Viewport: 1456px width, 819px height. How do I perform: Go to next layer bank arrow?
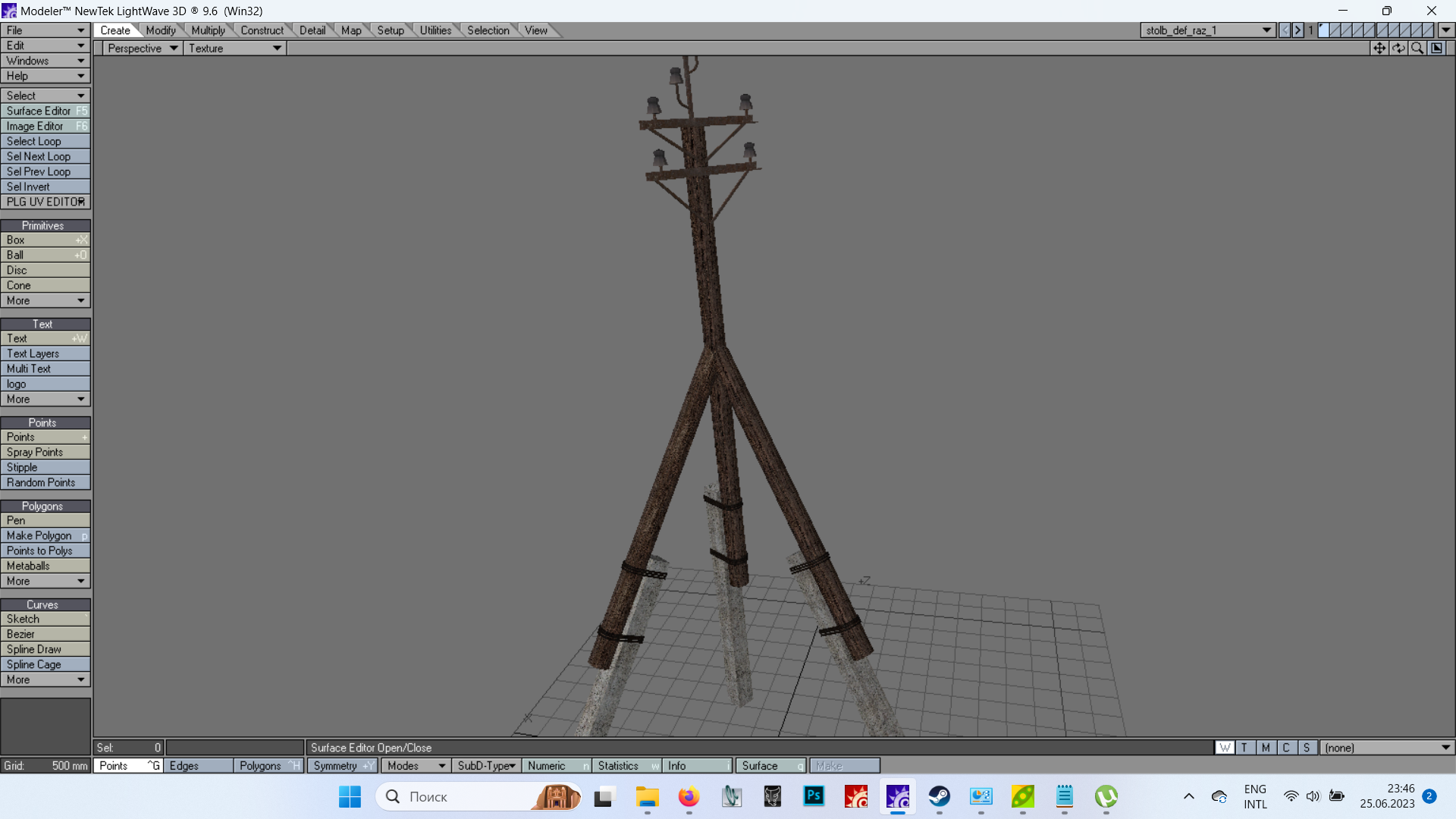pos(1298,30)
